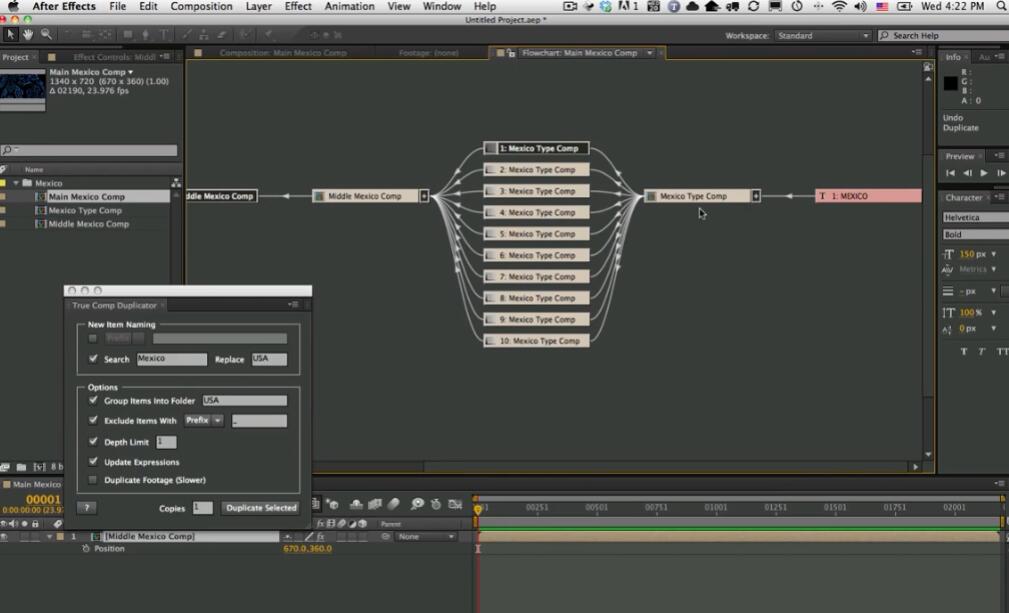Open the Helvetica font family dropdown

tap(976, 217)
